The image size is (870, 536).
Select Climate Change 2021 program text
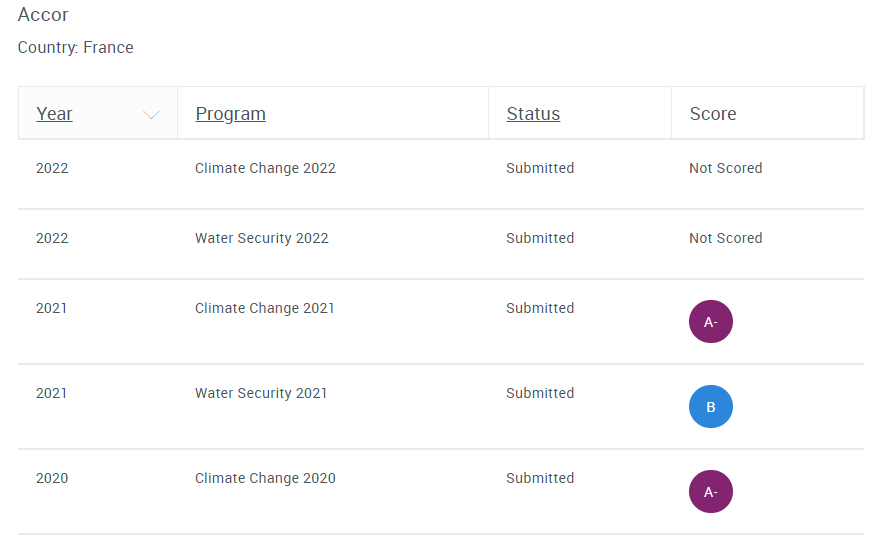point(265,308)
